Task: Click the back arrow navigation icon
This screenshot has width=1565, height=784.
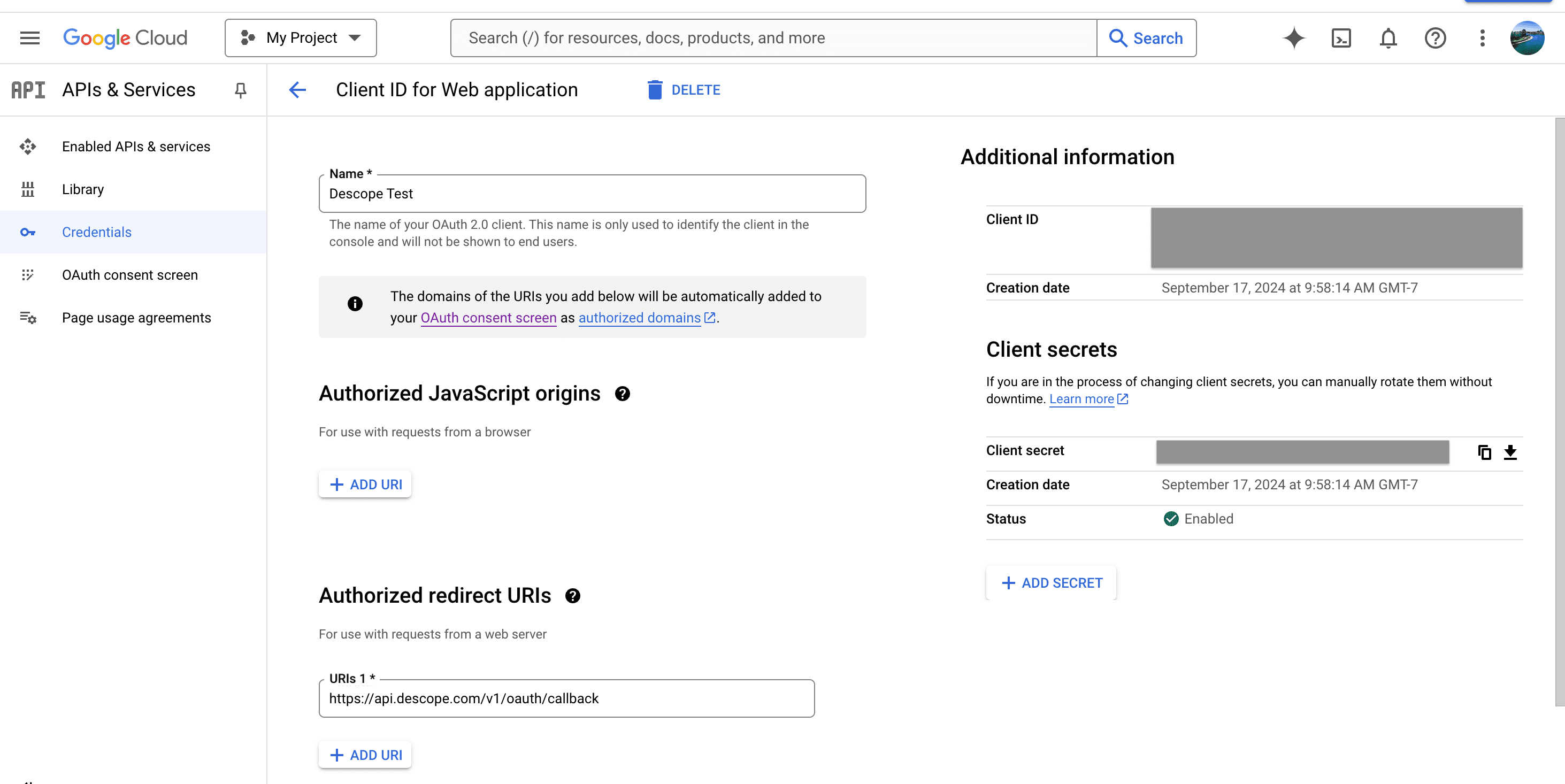Action: pyautogui.click(x=297, y=90)
